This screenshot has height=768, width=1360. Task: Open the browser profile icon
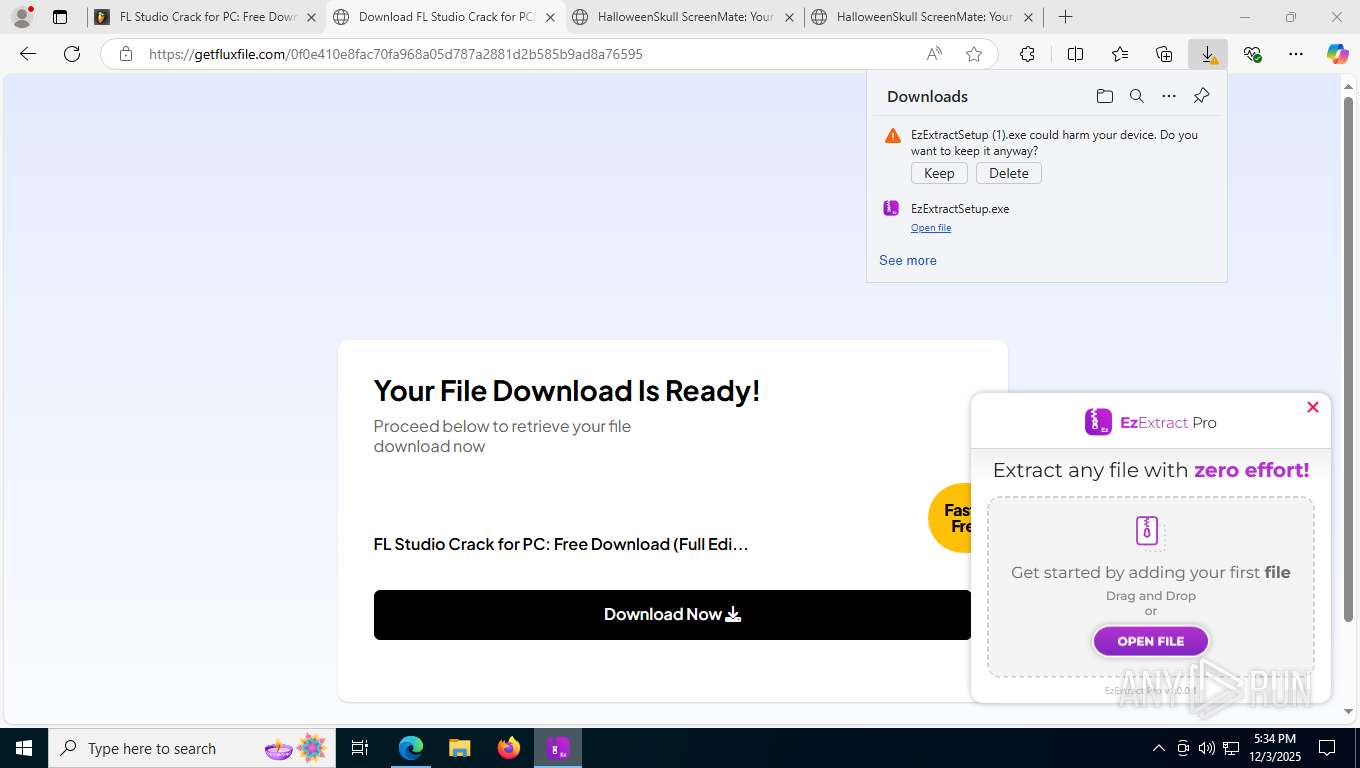21,17
